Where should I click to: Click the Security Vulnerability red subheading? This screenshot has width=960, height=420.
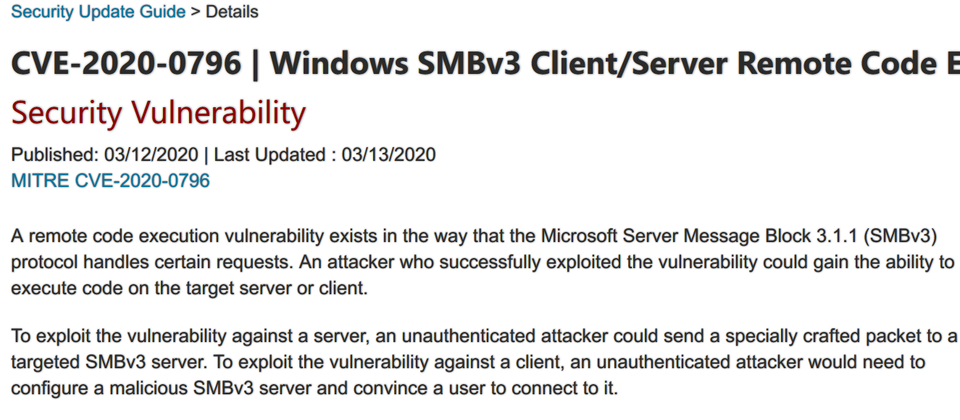click(158, 114)
